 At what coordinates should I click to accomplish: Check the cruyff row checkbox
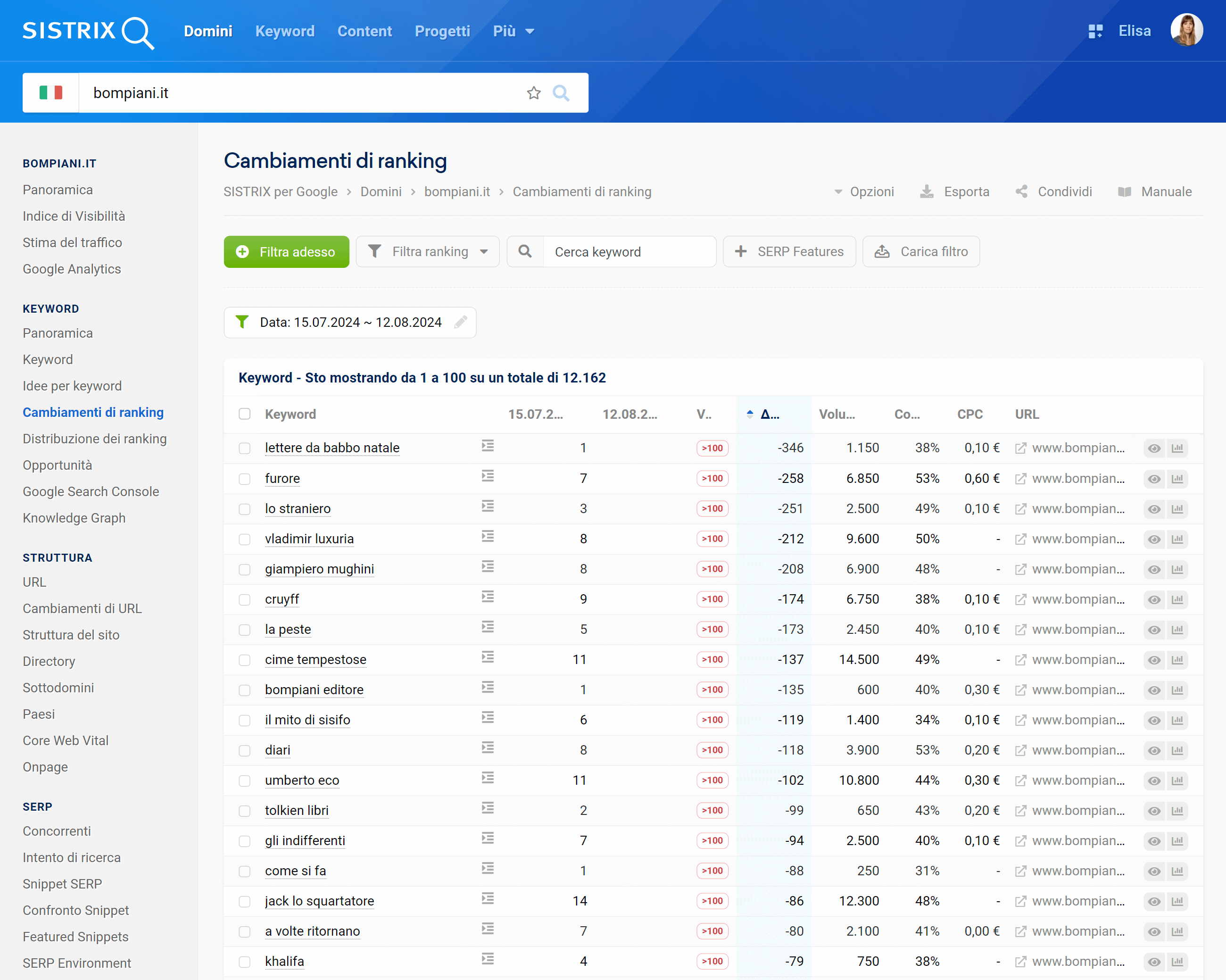(245, 599)
